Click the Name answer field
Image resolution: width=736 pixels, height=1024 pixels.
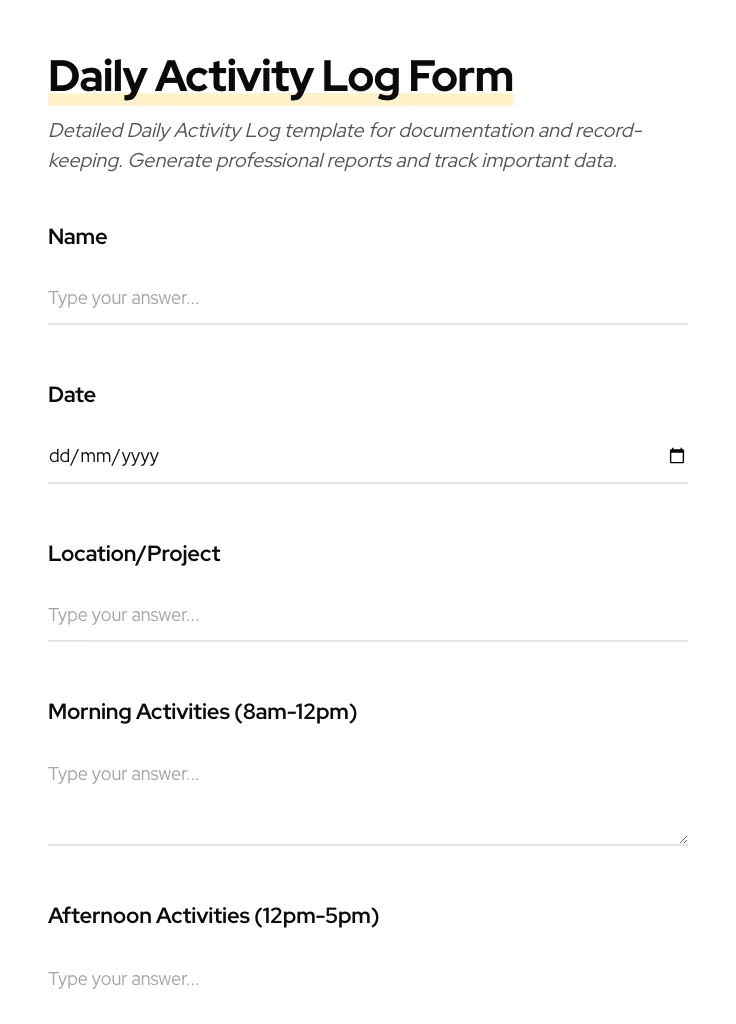367,298
